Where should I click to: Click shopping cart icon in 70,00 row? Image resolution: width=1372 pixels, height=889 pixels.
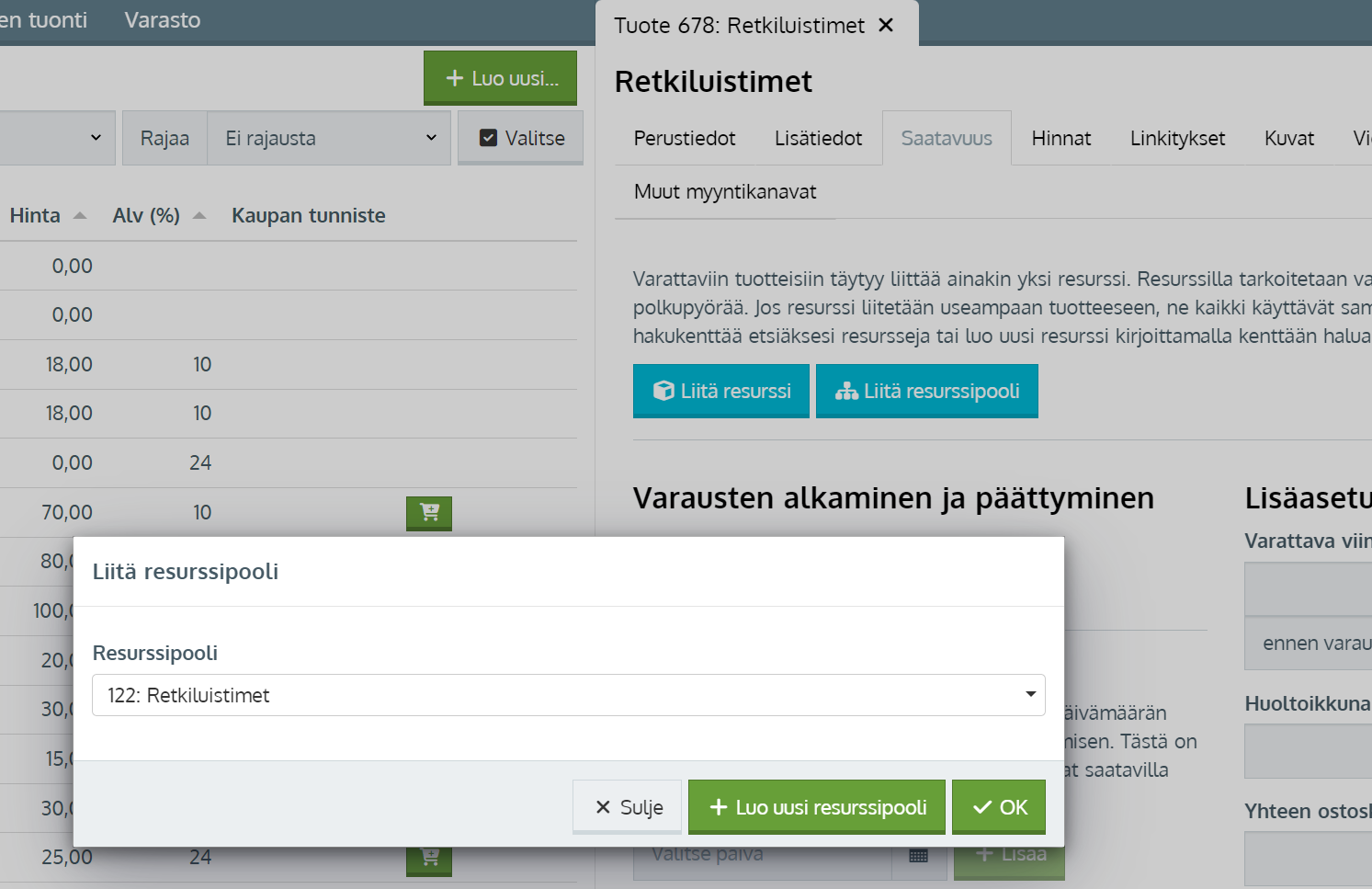(429, 512)
